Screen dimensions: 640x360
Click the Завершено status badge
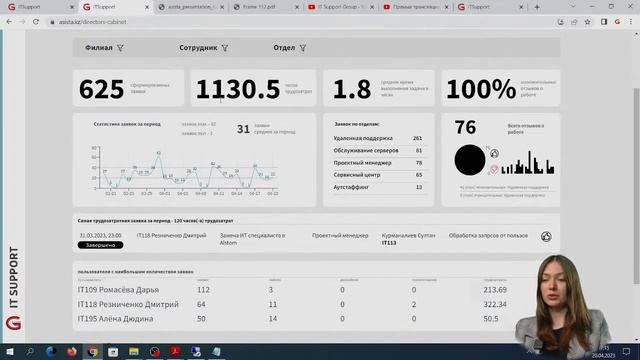(100, 245)
